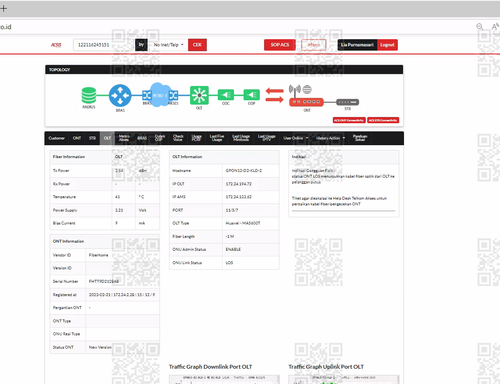Screen dimensions: 500x384
Task: Click the Serial Number value in ONT Information
Action: tap(104, 281)
